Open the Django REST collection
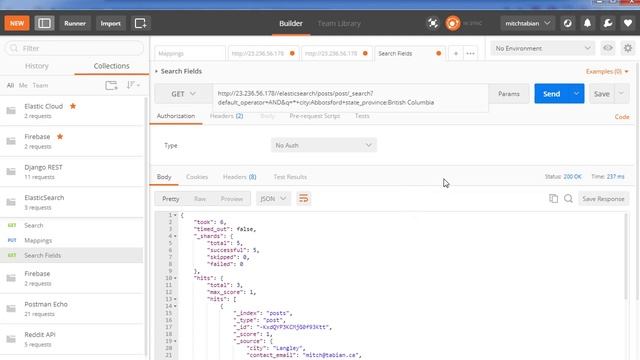Viewport: 640px width, 360px height. pyautogui.click(x=71, y=172)
